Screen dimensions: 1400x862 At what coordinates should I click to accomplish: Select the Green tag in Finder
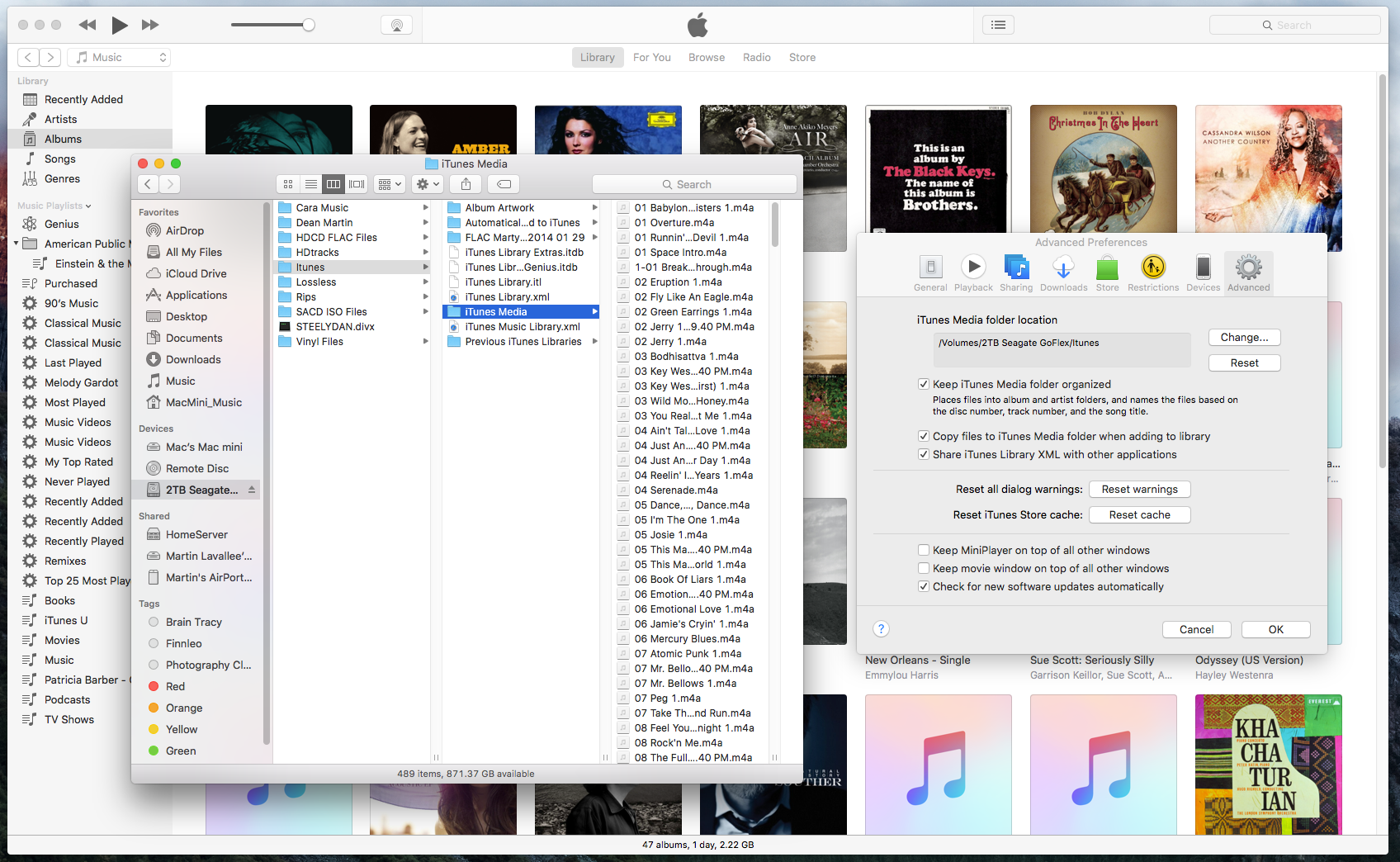click(x=180, y=751)
